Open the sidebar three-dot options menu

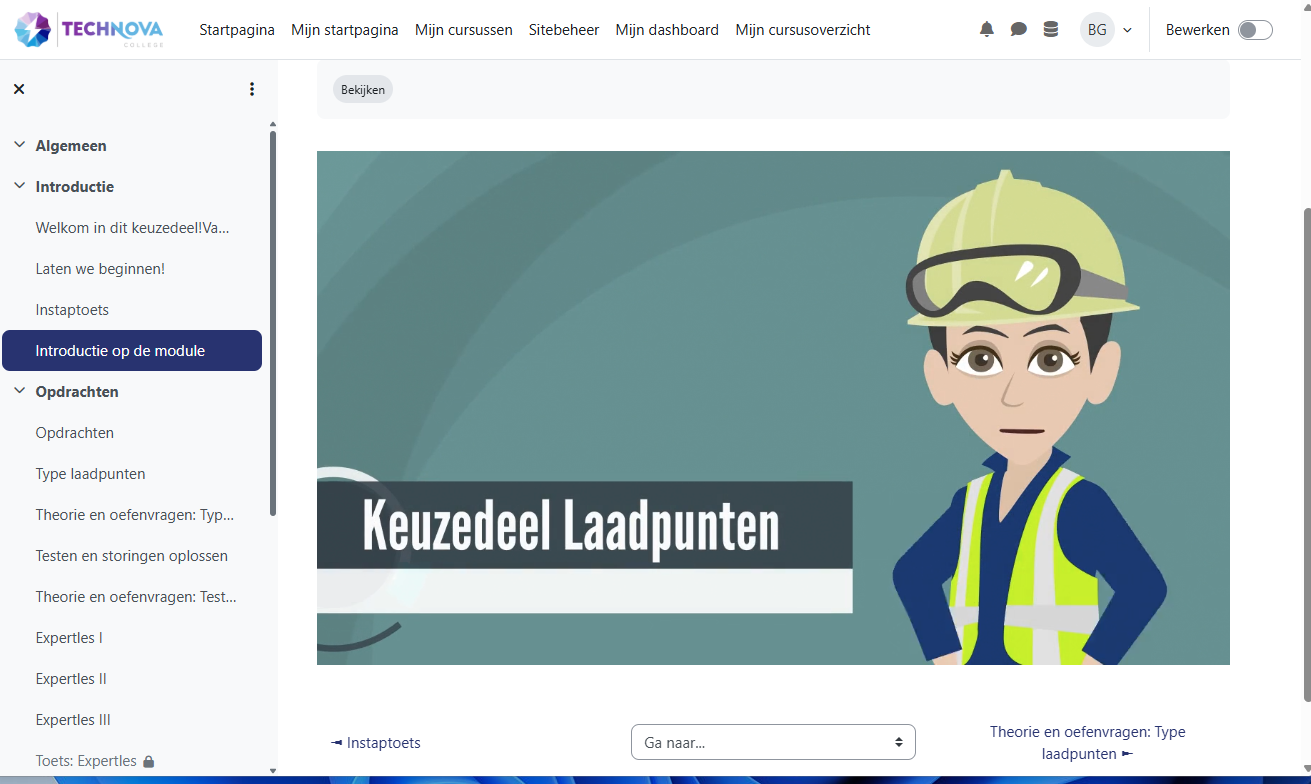point(252,89)
